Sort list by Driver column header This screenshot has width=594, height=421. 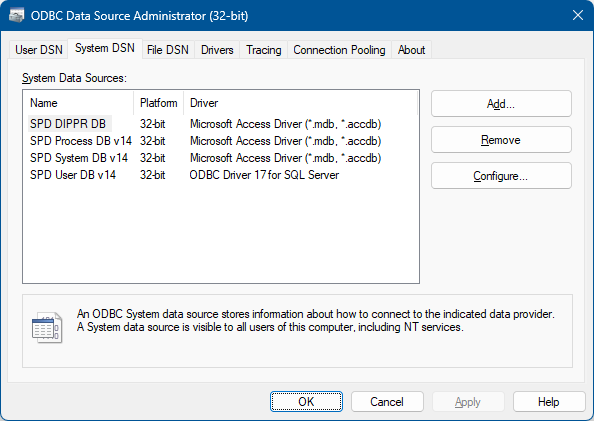tap(300, 103)
